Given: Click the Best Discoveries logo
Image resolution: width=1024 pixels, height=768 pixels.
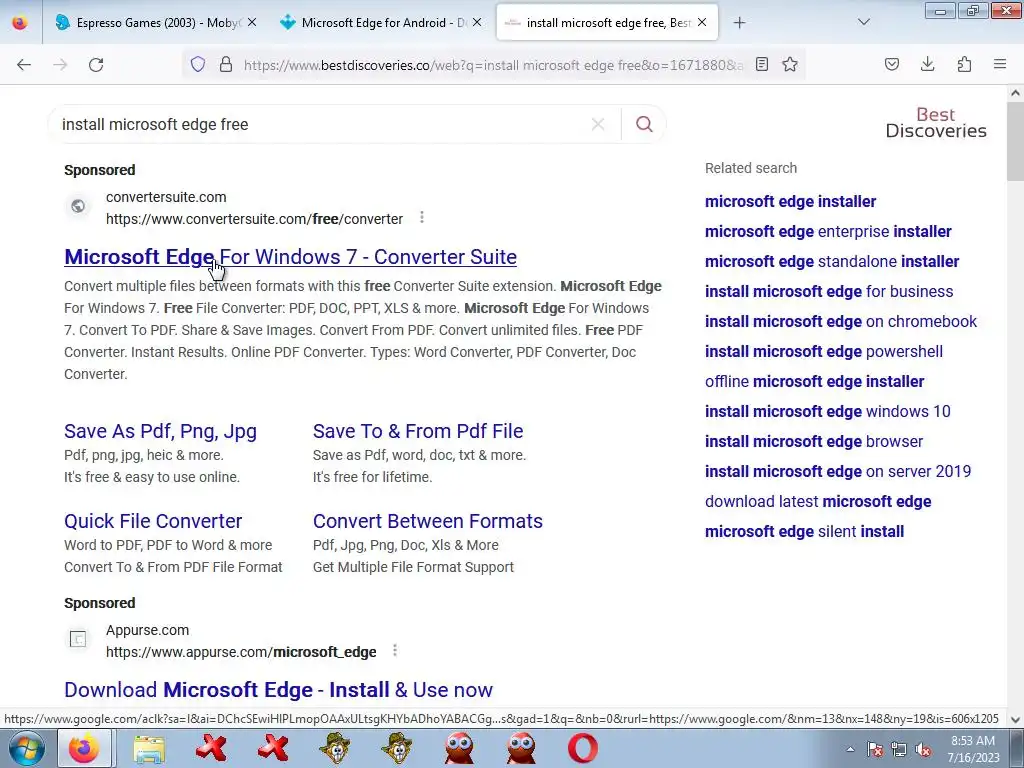Looking at the screenshot, I should (936, 123).
